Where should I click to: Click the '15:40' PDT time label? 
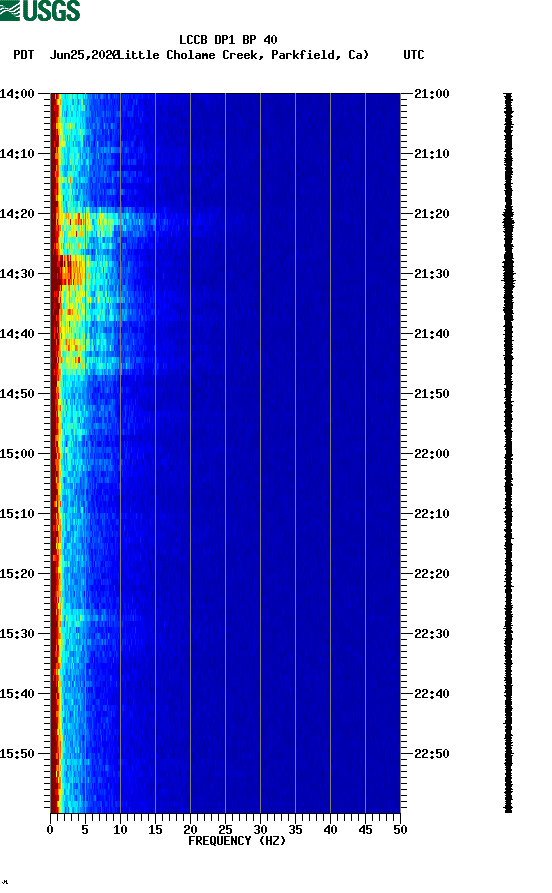pyautogui.click(x=17, y=693)
